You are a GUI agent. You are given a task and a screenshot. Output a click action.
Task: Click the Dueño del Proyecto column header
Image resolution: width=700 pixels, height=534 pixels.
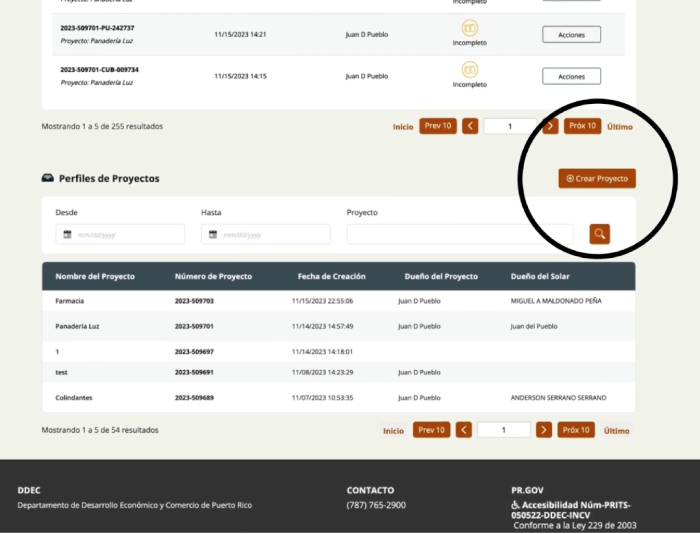click(x=441, y=276)
